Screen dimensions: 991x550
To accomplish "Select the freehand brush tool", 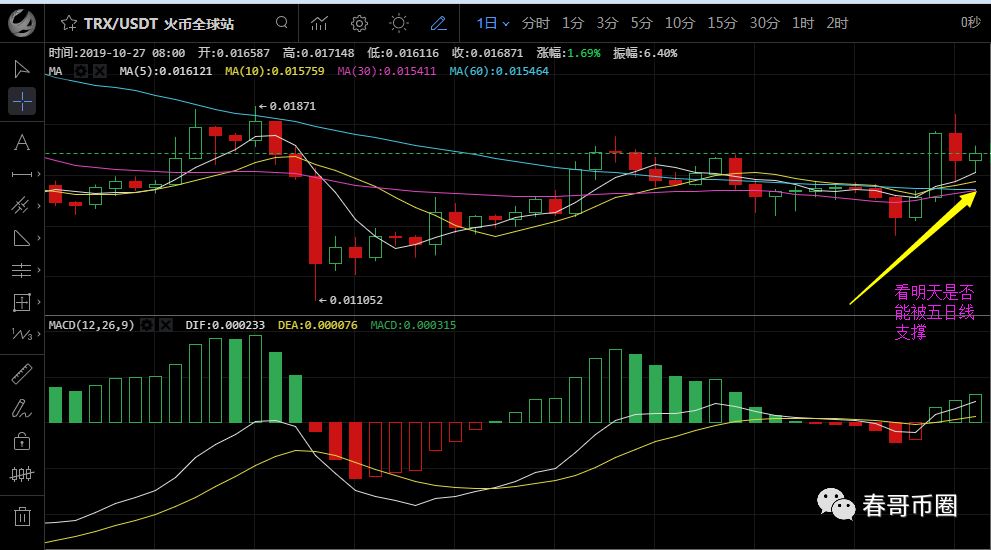I will 21,408.
